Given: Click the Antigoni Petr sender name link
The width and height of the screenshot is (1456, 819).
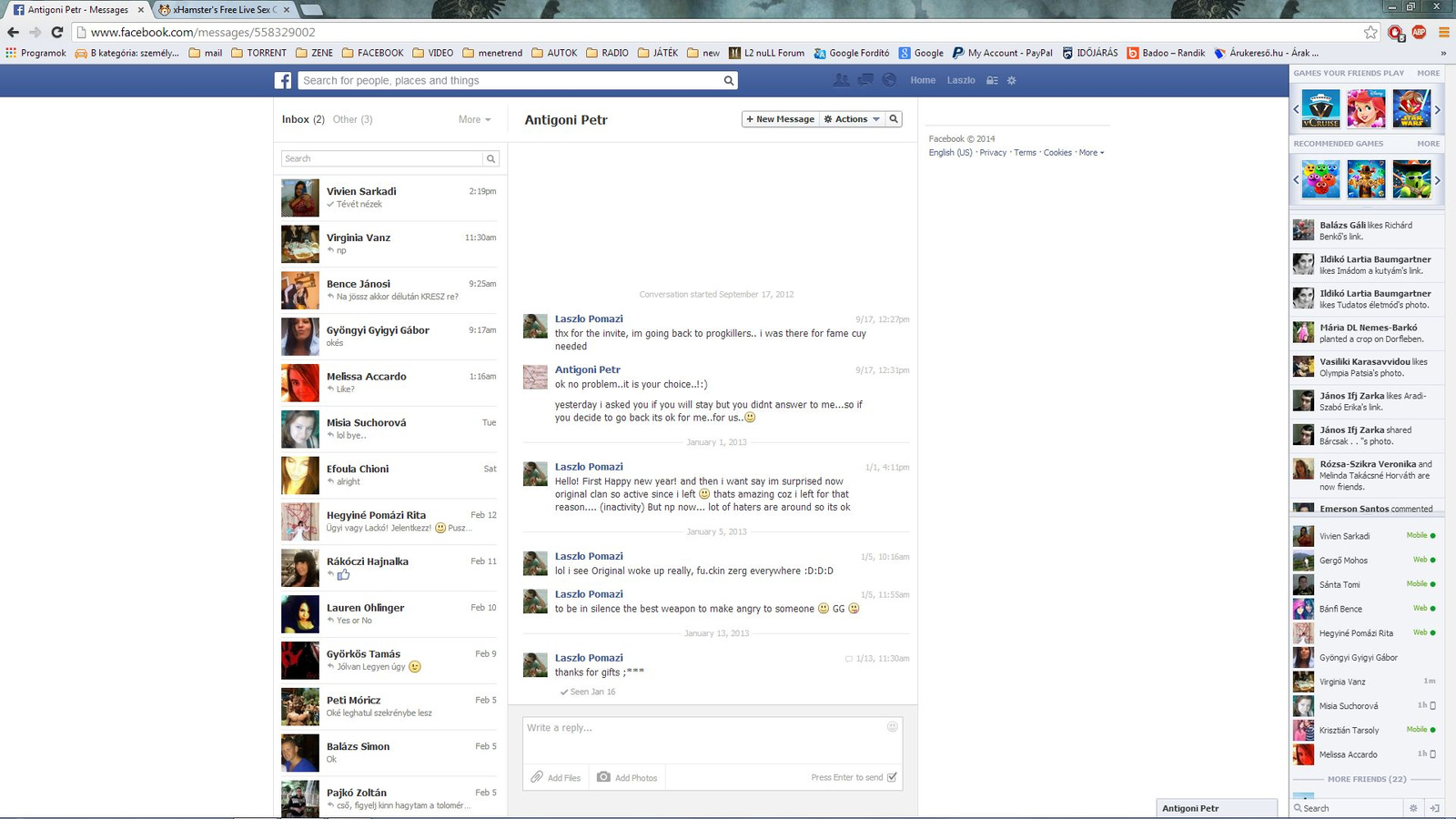Looking at the screenshot, I should point(587,369).
